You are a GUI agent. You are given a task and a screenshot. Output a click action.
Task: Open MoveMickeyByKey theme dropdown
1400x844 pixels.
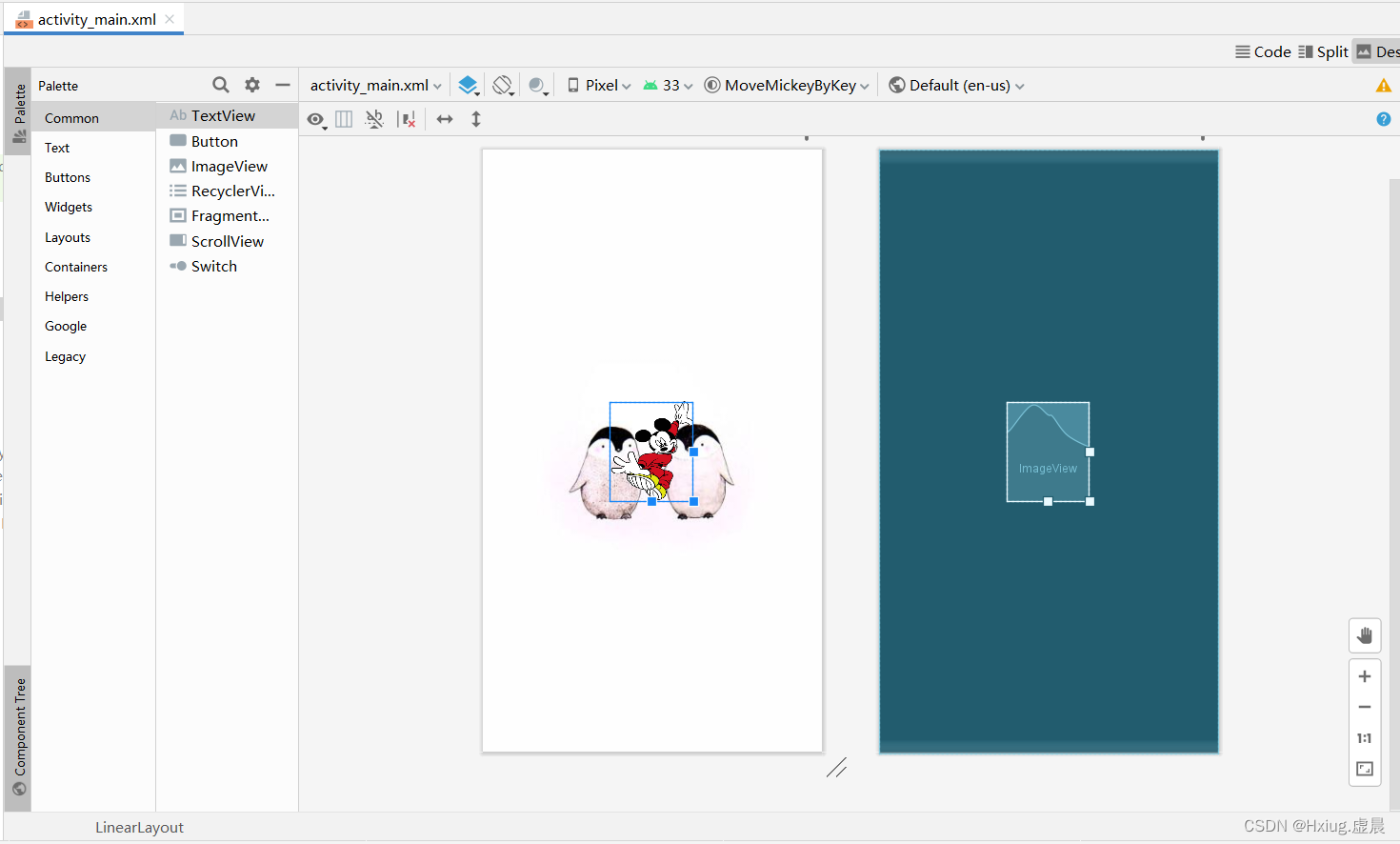[x=787, y=85]
